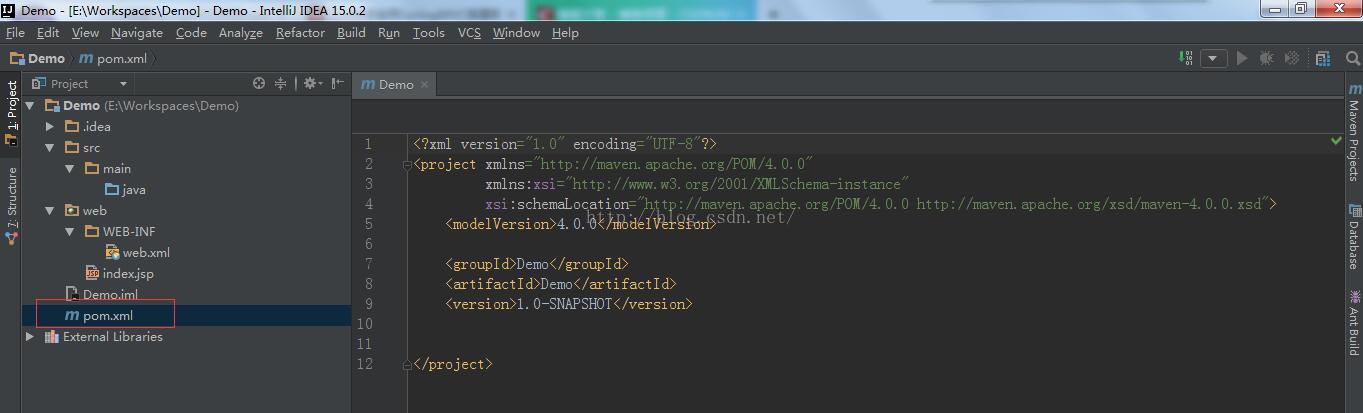This screenshot has height=413, width=1363.
Task: Expand External Libraries node
Action: click(30, 336)
